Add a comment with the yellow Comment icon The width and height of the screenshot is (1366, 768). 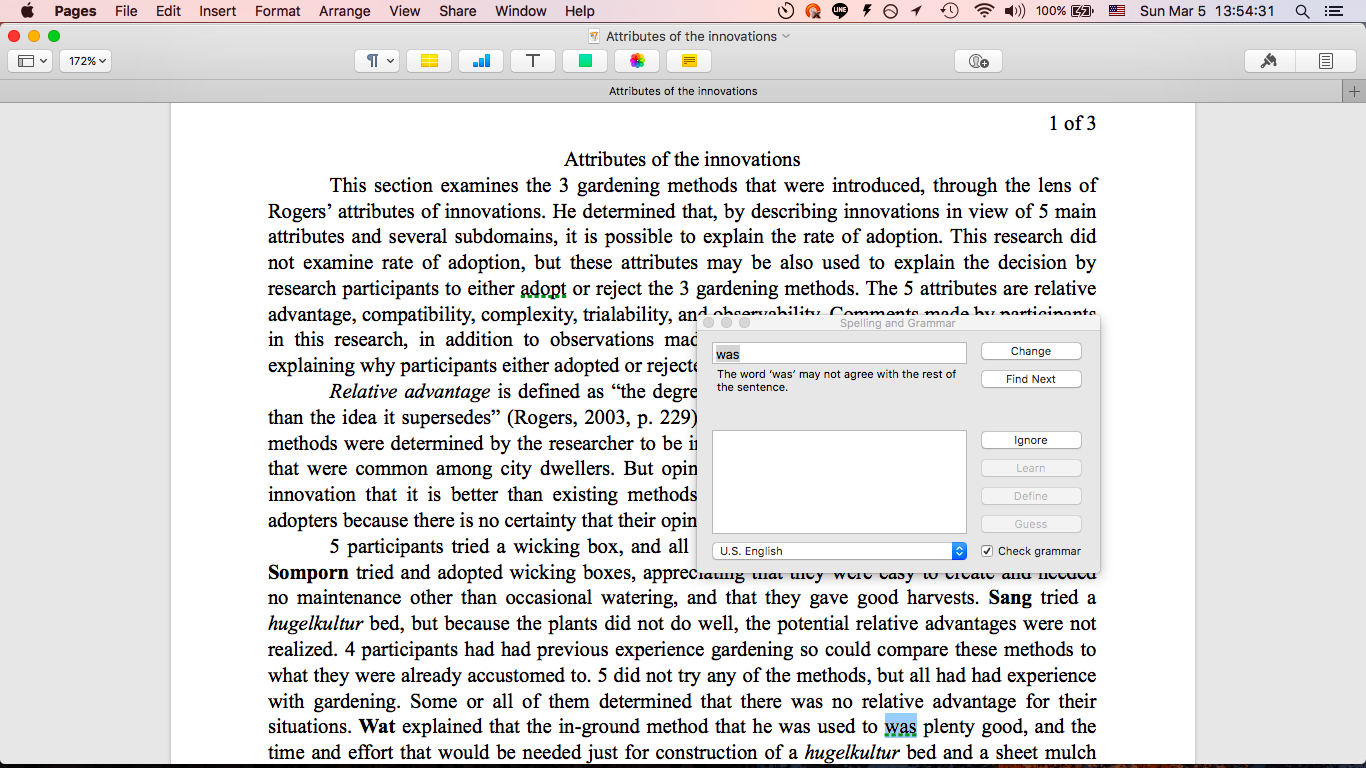tap(689, 61)
